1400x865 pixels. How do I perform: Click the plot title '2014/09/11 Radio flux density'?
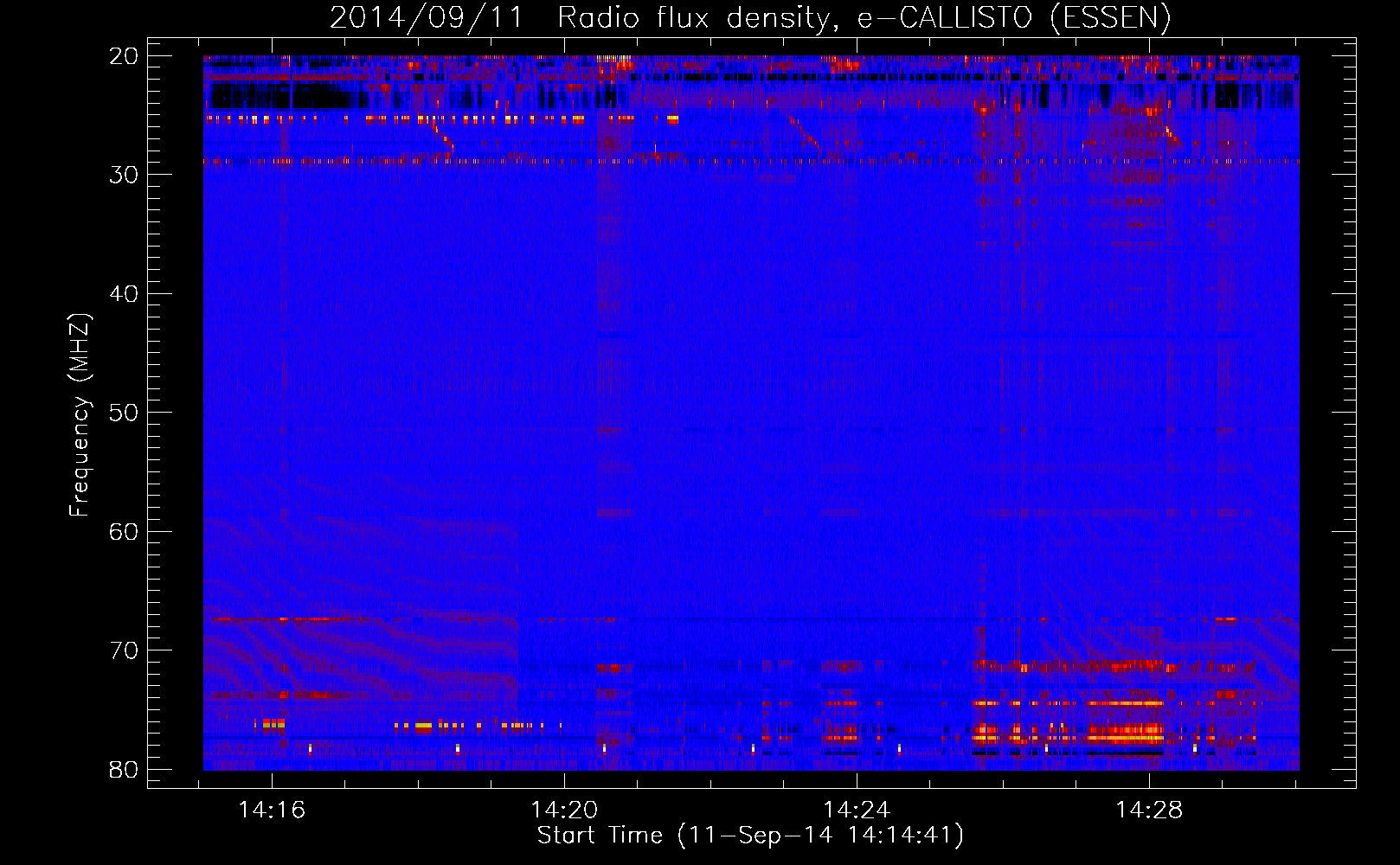(x=750, y=17)
